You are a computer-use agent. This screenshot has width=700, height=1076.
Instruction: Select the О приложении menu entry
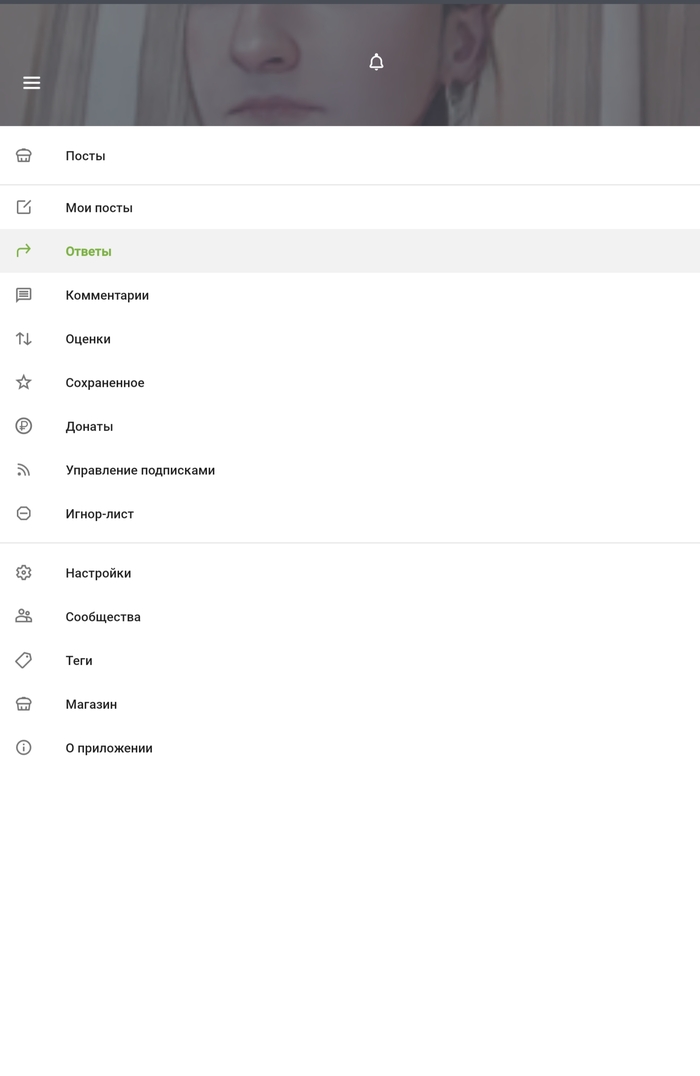pyautogui.click(x=109, y=748)
